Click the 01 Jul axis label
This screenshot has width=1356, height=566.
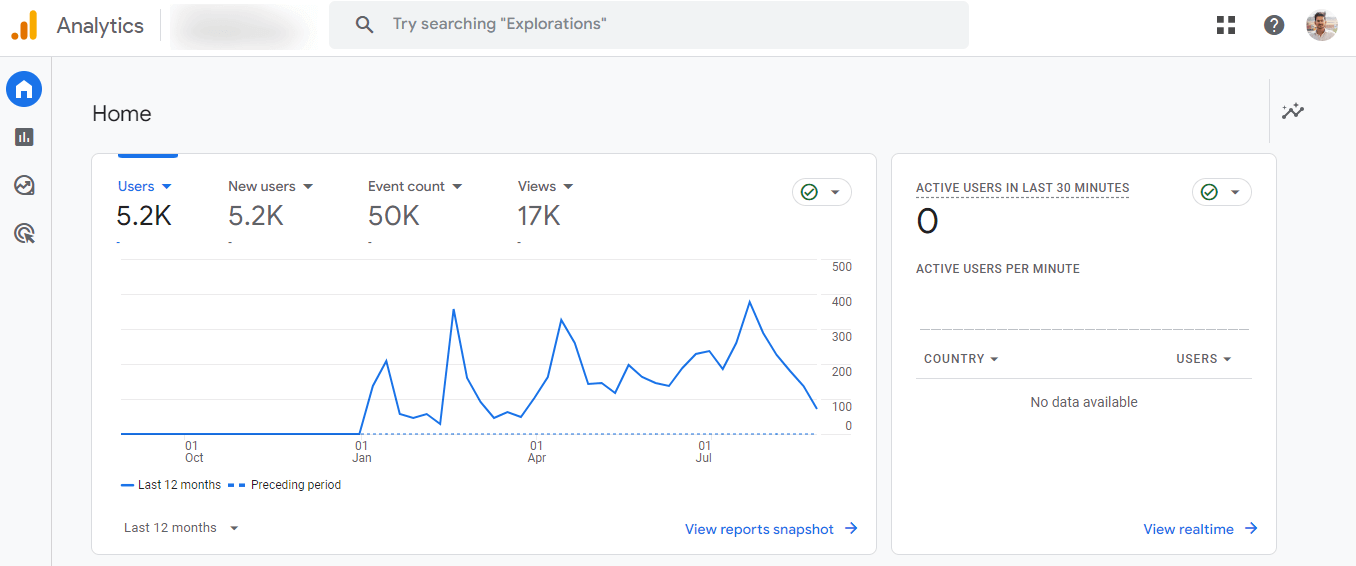pyautogui.click(x=704, y=452)
